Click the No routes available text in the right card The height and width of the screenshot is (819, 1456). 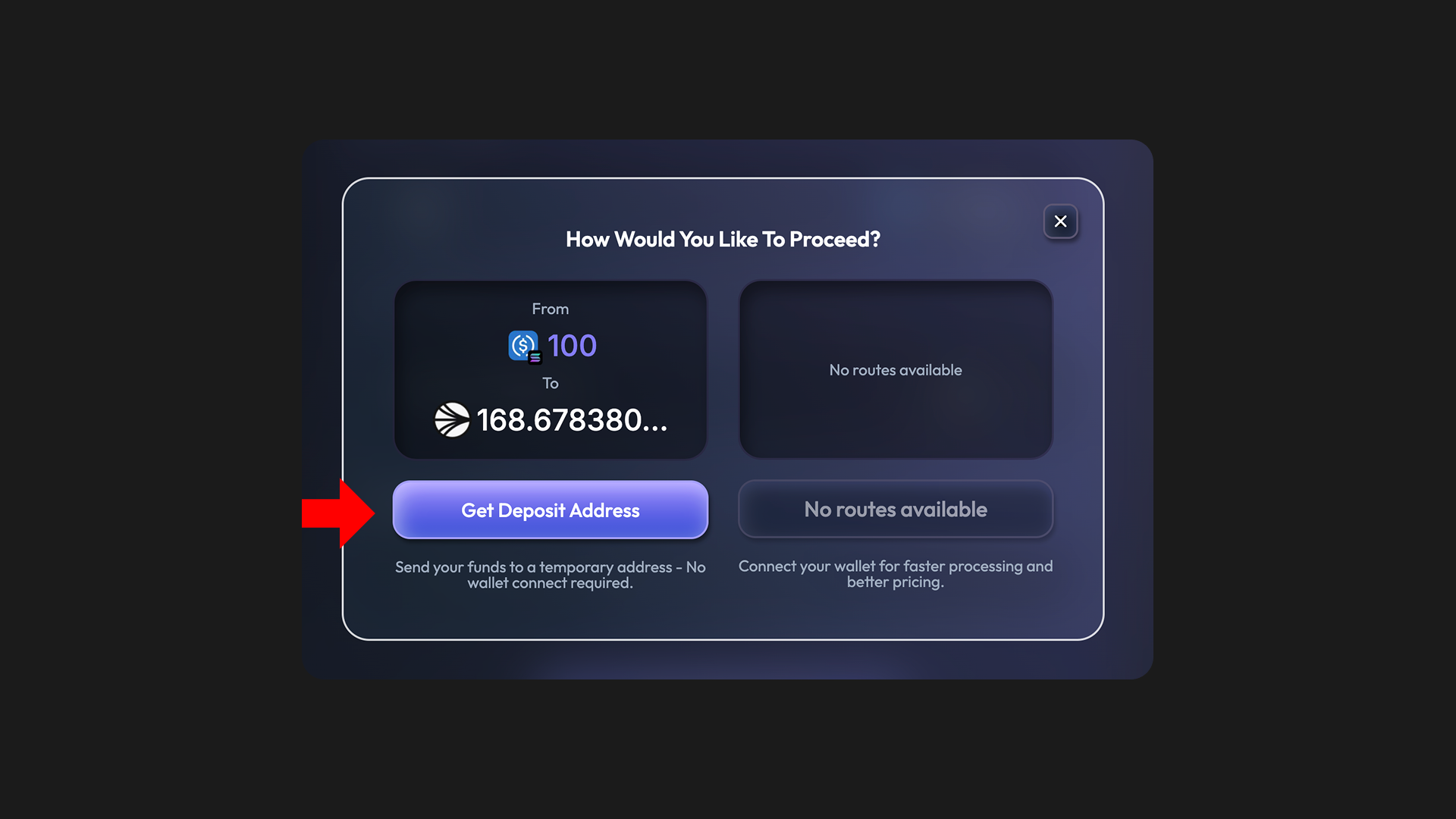coord(896,370)
